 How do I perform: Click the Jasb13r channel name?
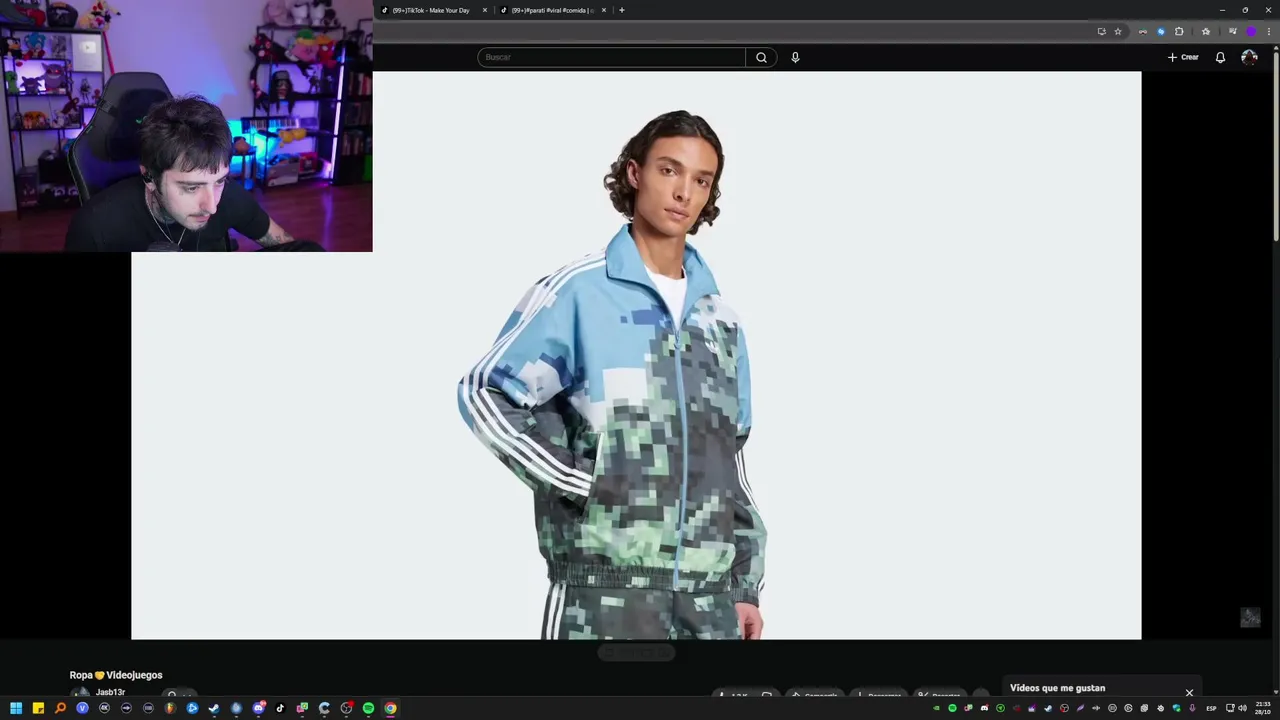[x=110, y=692]
